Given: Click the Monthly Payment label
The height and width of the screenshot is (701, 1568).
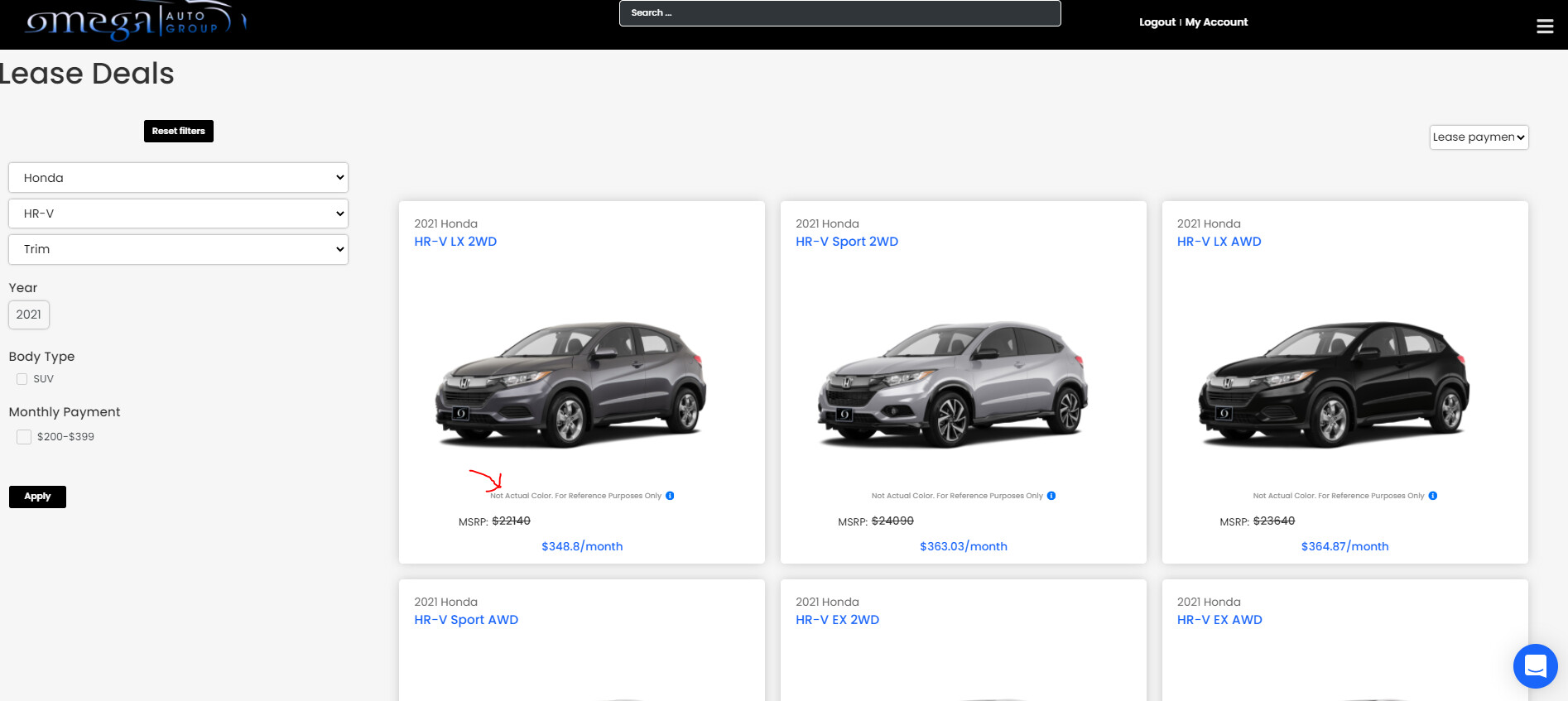Looking at the screenshot, I should click(65, 412).
